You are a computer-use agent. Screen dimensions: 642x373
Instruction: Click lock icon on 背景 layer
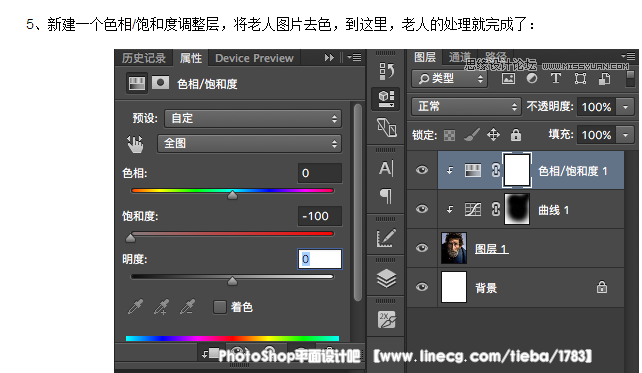point(601,287)
